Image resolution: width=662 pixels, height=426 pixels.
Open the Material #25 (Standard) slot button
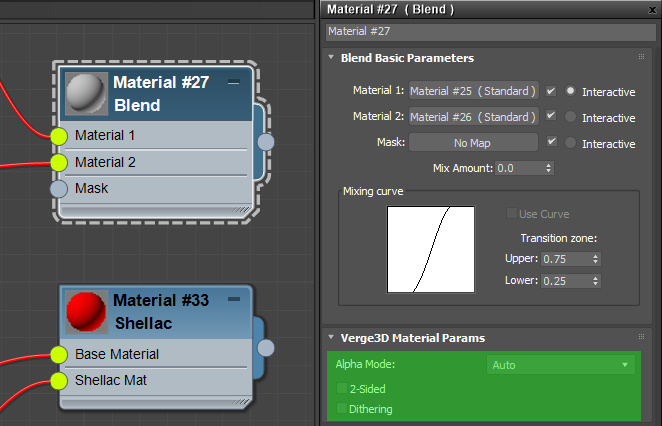[x=474, y=91]
